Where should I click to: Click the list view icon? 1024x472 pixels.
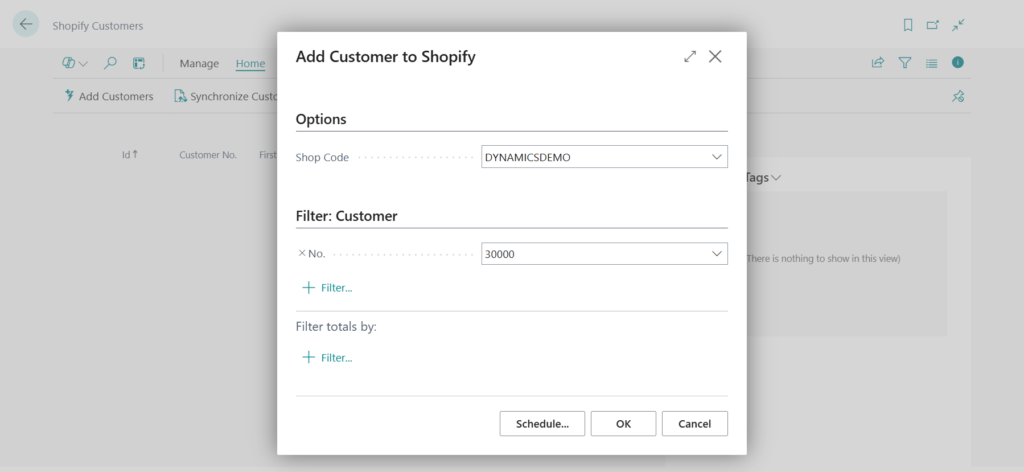tap(931, 63)
